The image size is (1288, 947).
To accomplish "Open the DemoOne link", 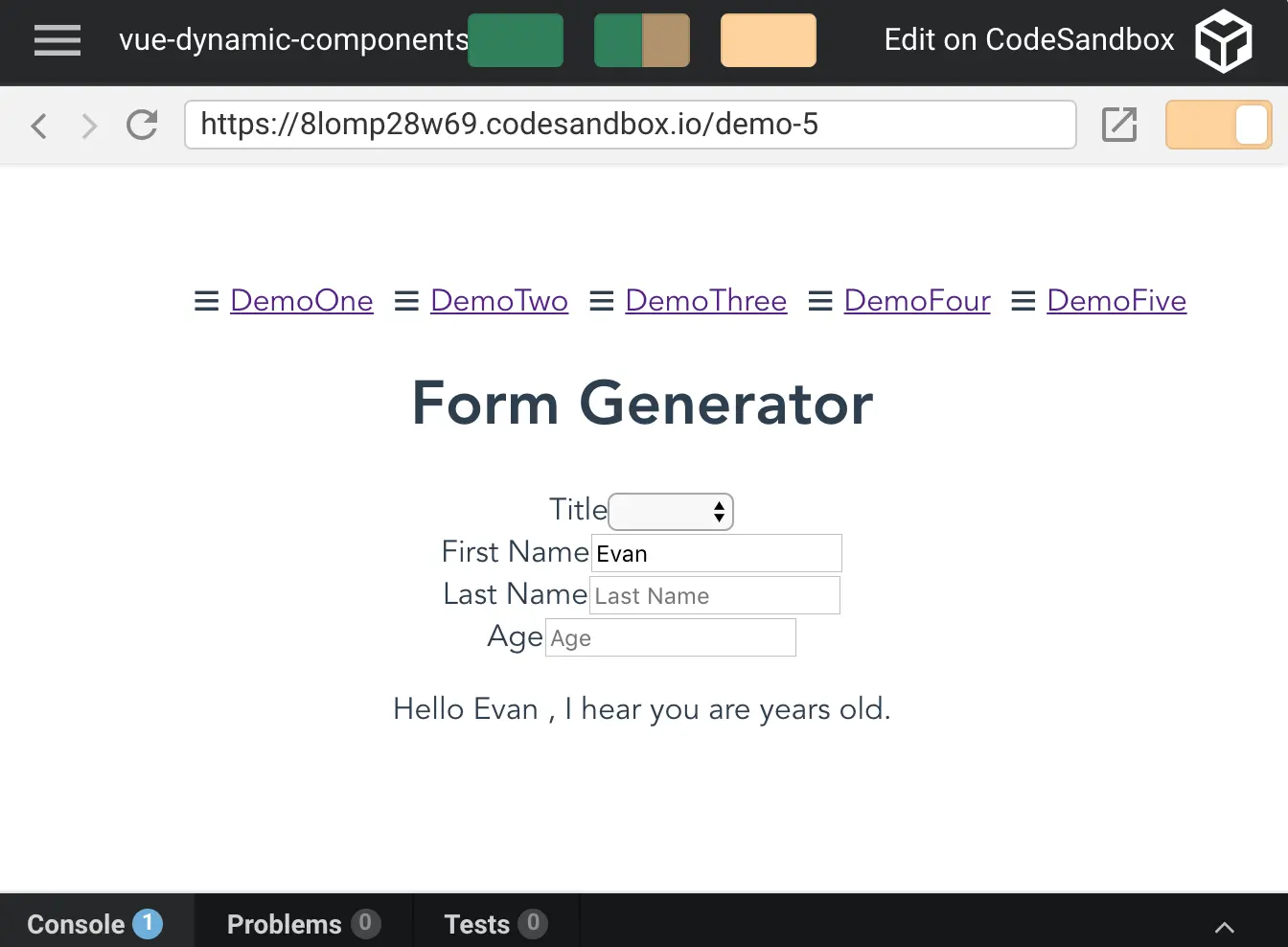I will (302, 301).
